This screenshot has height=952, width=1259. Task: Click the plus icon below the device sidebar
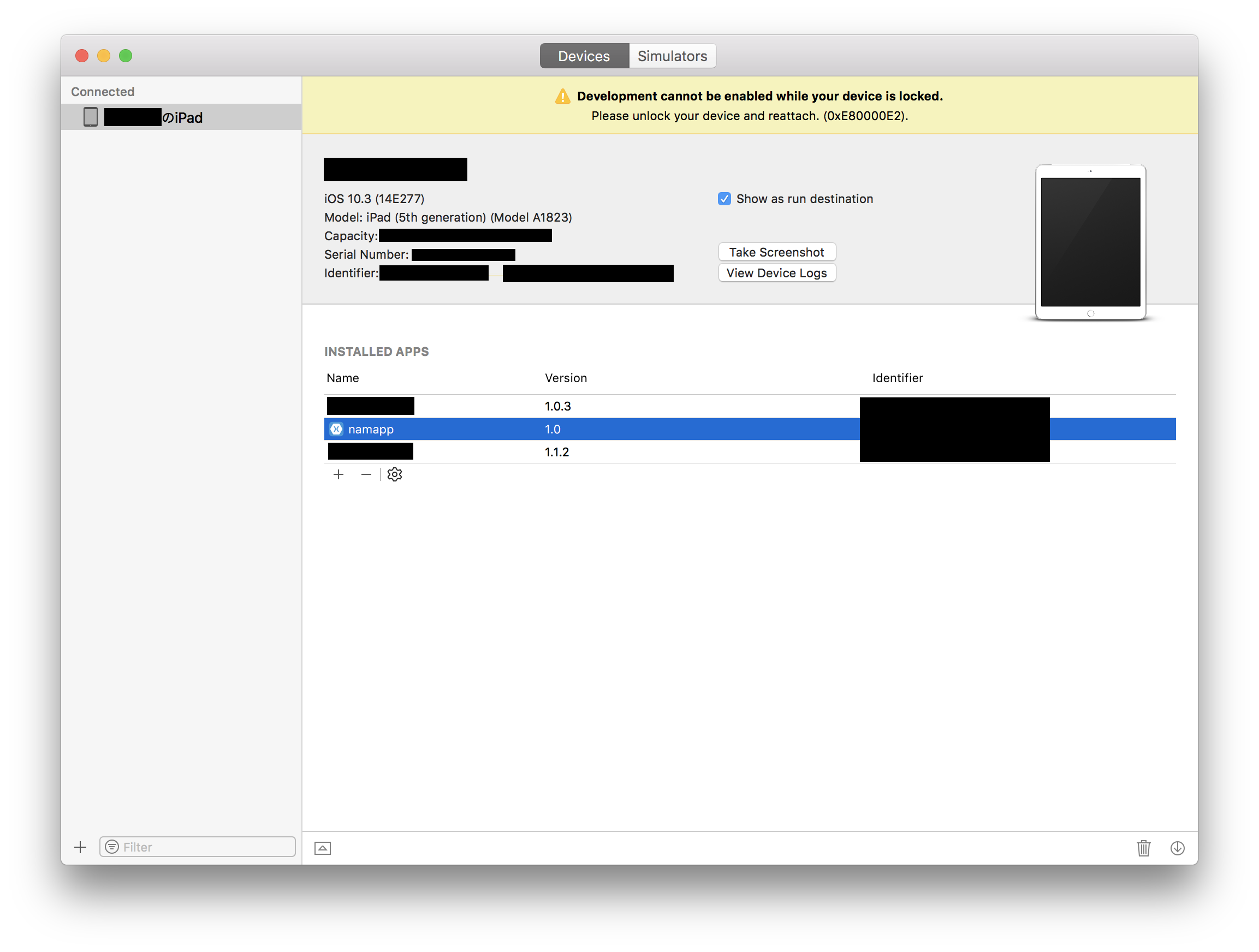pyautogui.click(x=80, y=847)
